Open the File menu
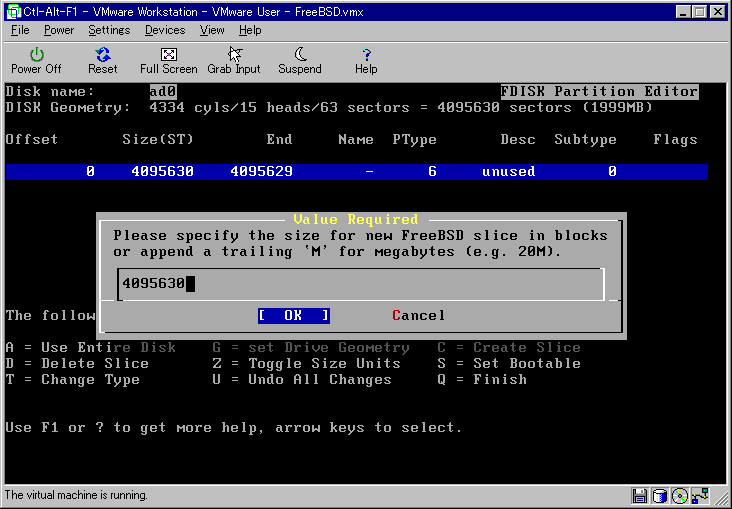 (x=20, y=30)
